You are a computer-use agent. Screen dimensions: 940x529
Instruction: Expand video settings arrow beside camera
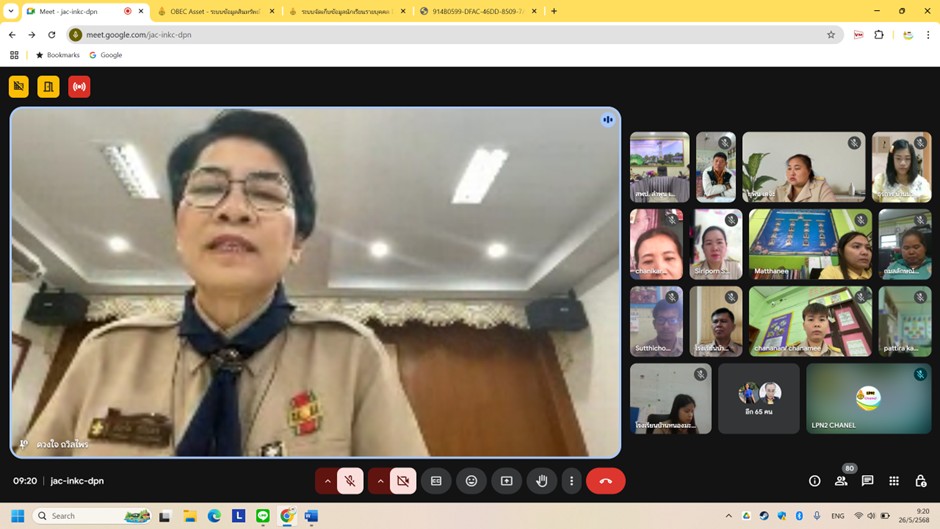(379, 481)
